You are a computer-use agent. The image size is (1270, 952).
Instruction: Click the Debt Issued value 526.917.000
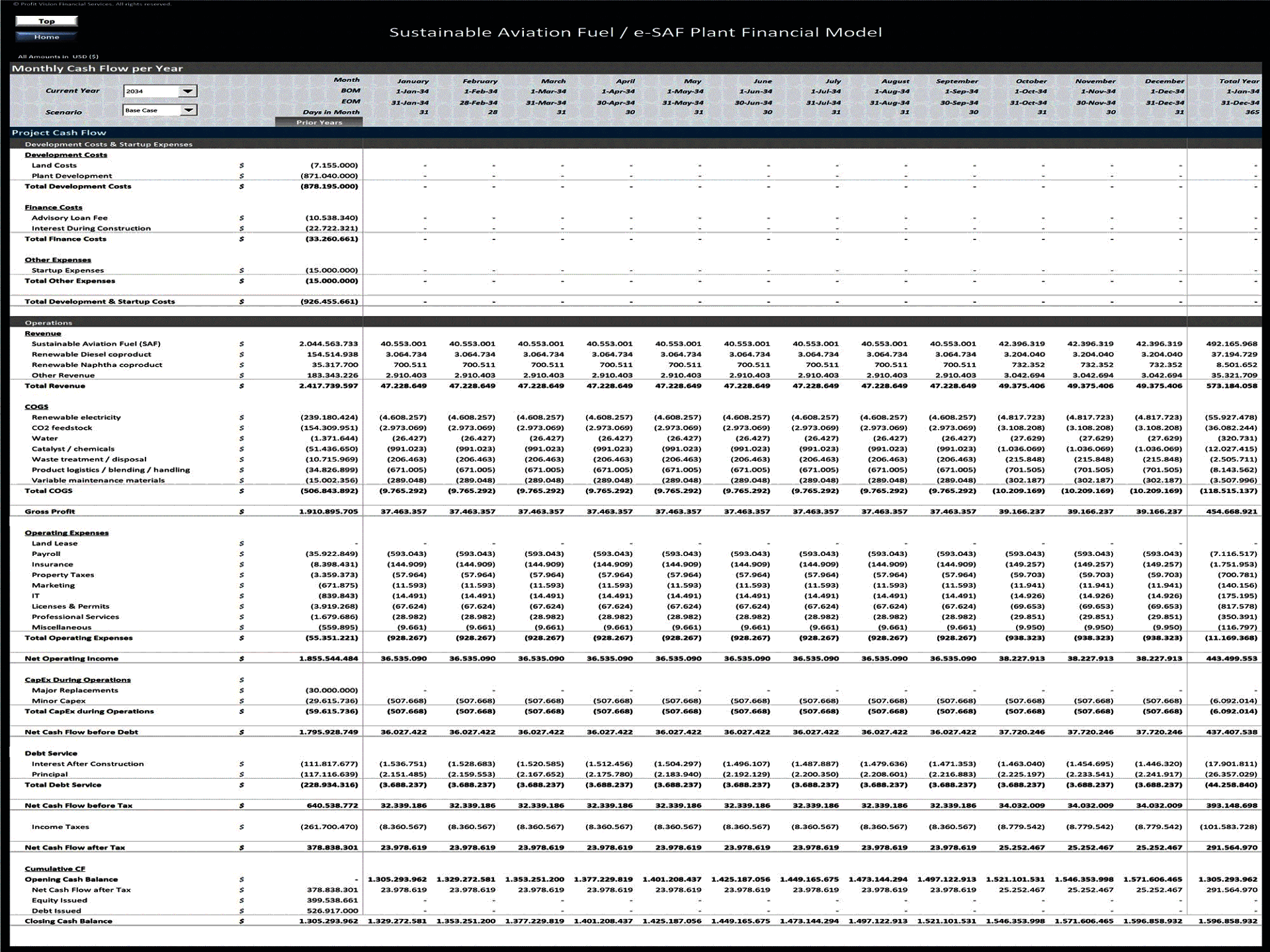pyautogui.click(x=333, y=911)
